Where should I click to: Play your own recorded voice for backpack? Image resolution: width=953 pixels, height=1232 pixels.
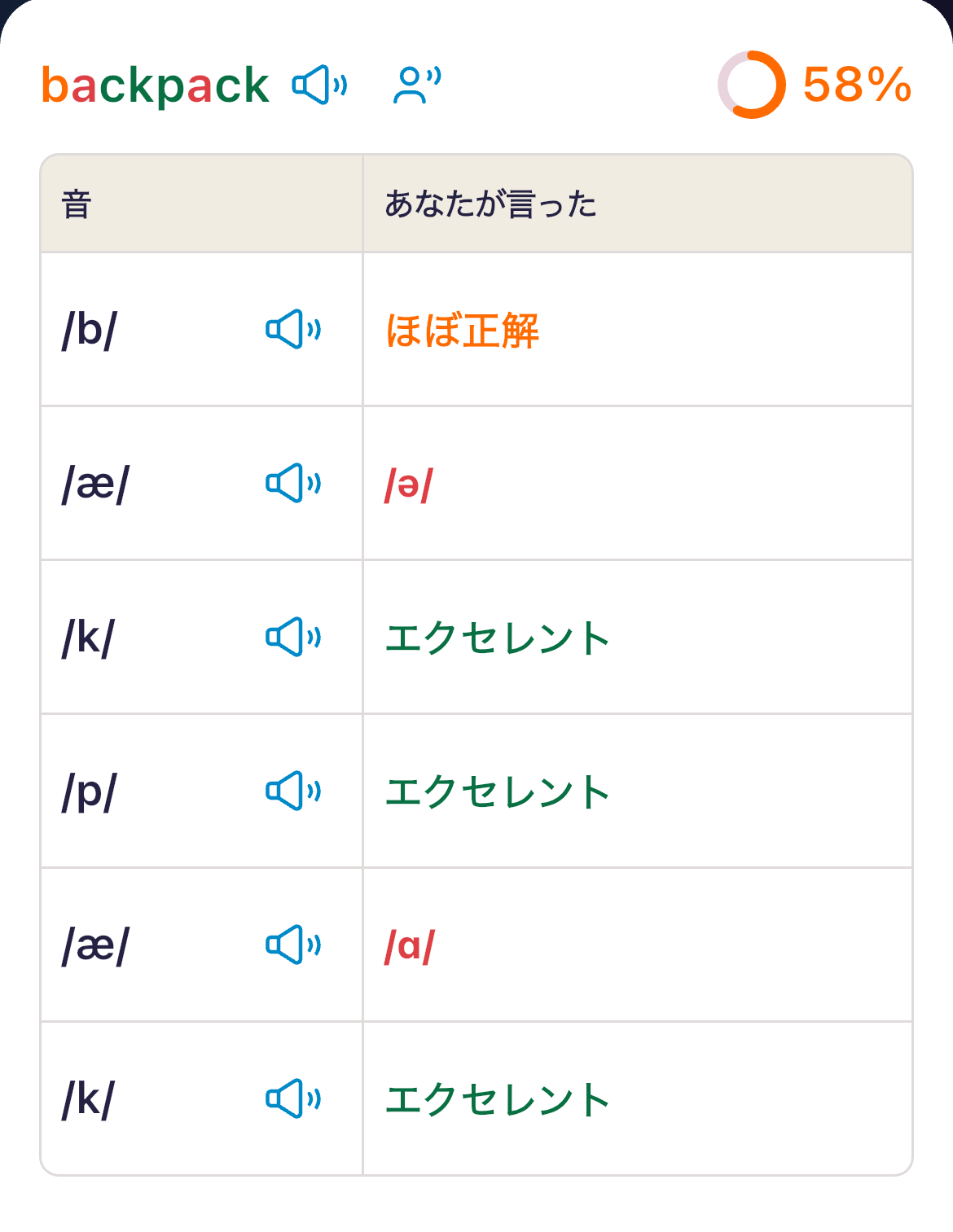point(417,85)
